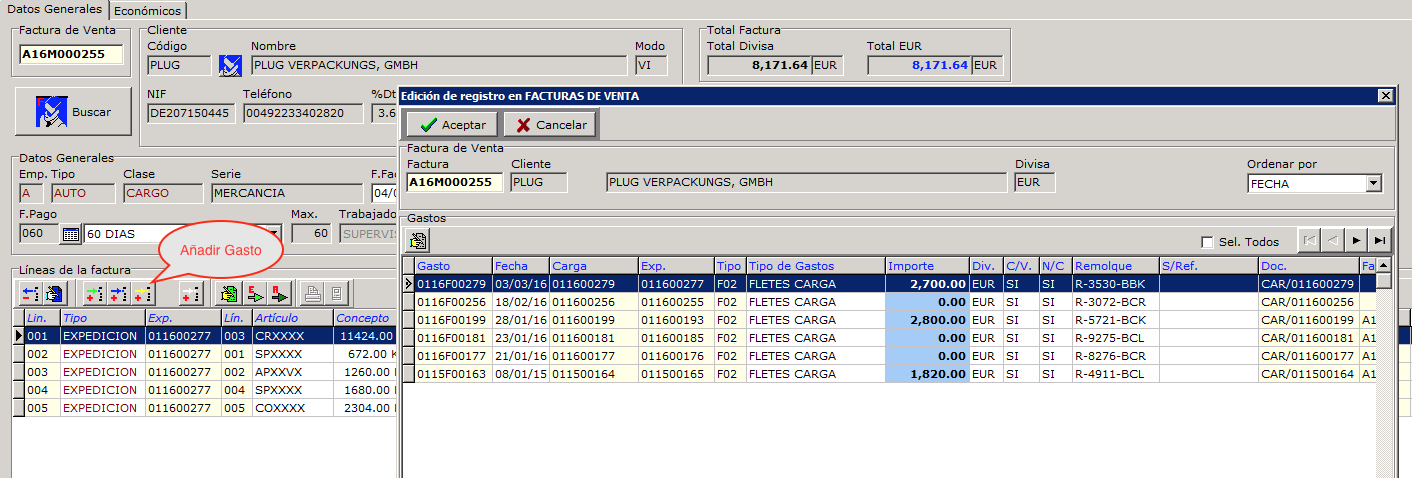Image resolution: width=1412 pixels, height=478 pixels.
Task: Expand the Ordenar por dropdown
Action: click(x=1373, y=184)
